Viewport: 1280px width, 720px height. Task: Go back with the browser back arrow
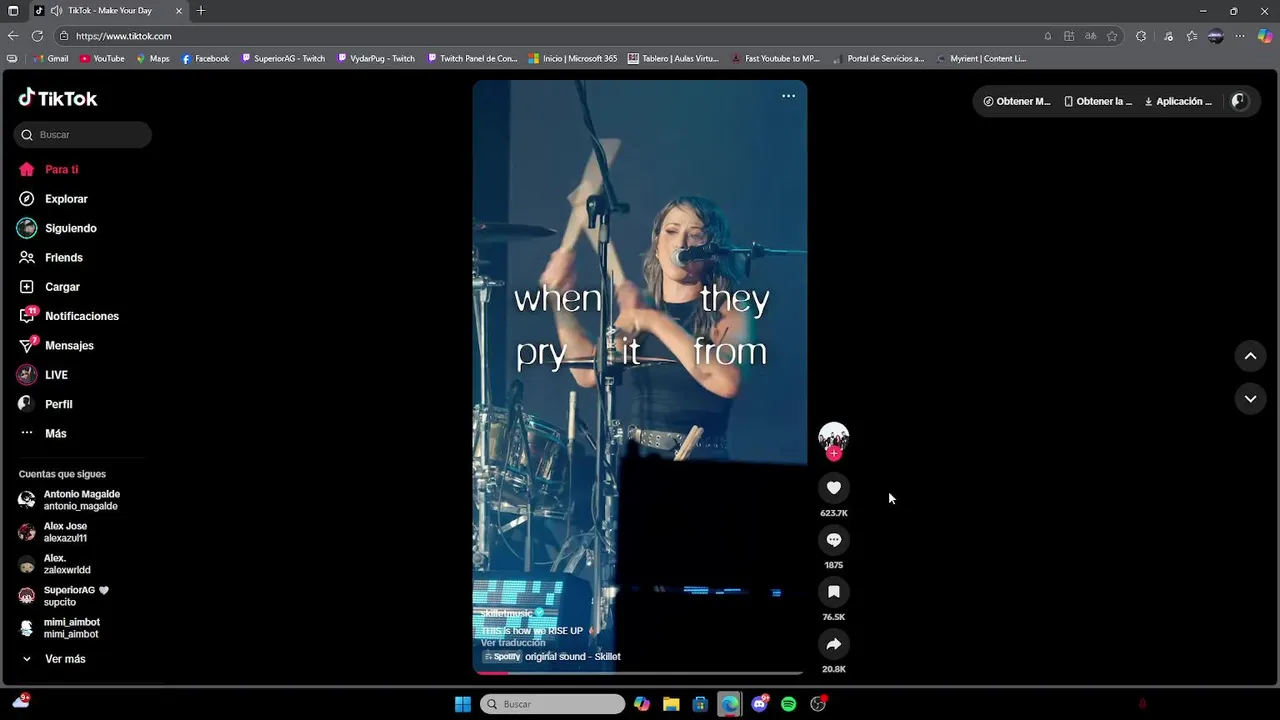(x=13, y=36)
